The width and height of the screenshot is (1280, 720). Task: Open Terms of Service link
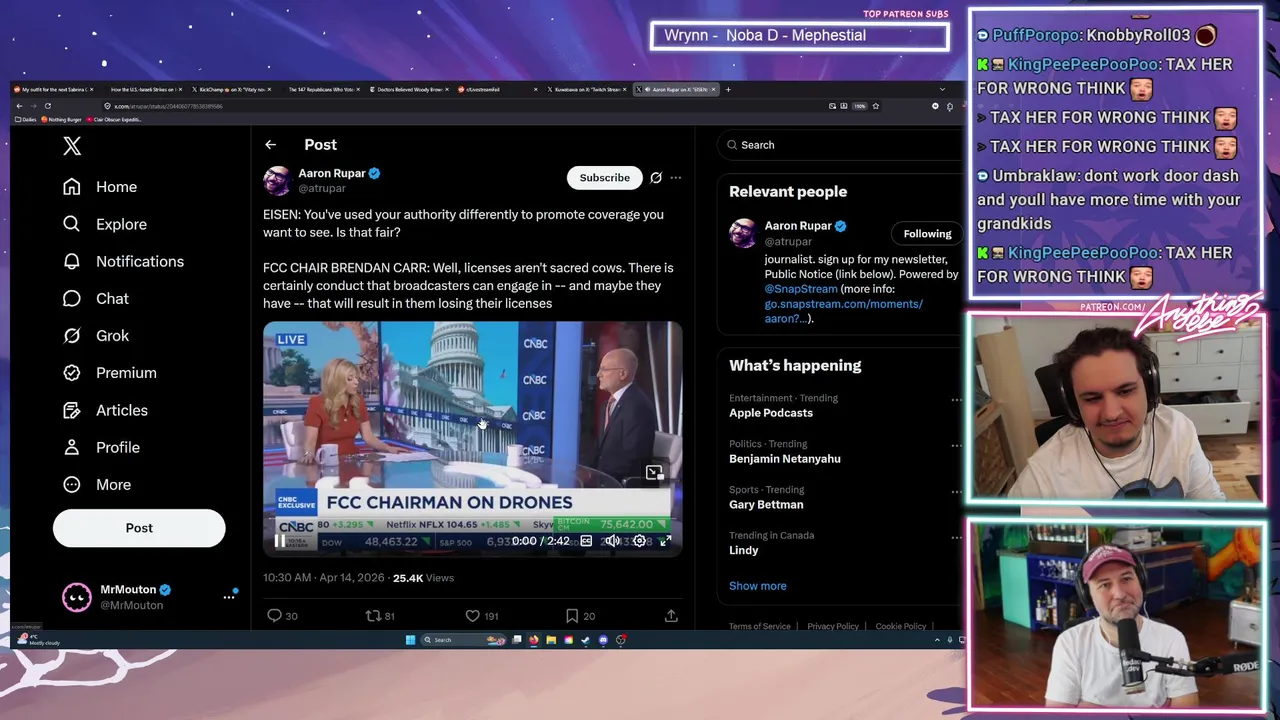coord(759,626)
